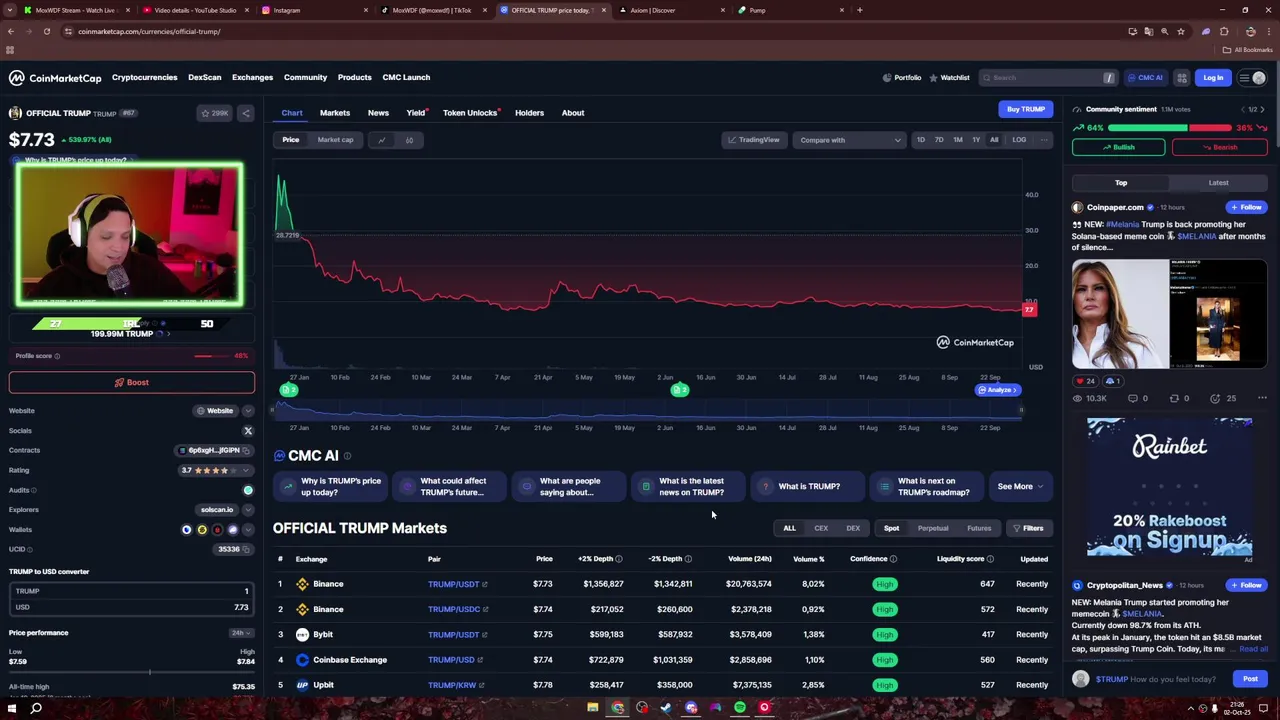1280x720 pixels.
Task: Click the chart range navigator bar
Action: pyautogui.click(x=648, y=410)
